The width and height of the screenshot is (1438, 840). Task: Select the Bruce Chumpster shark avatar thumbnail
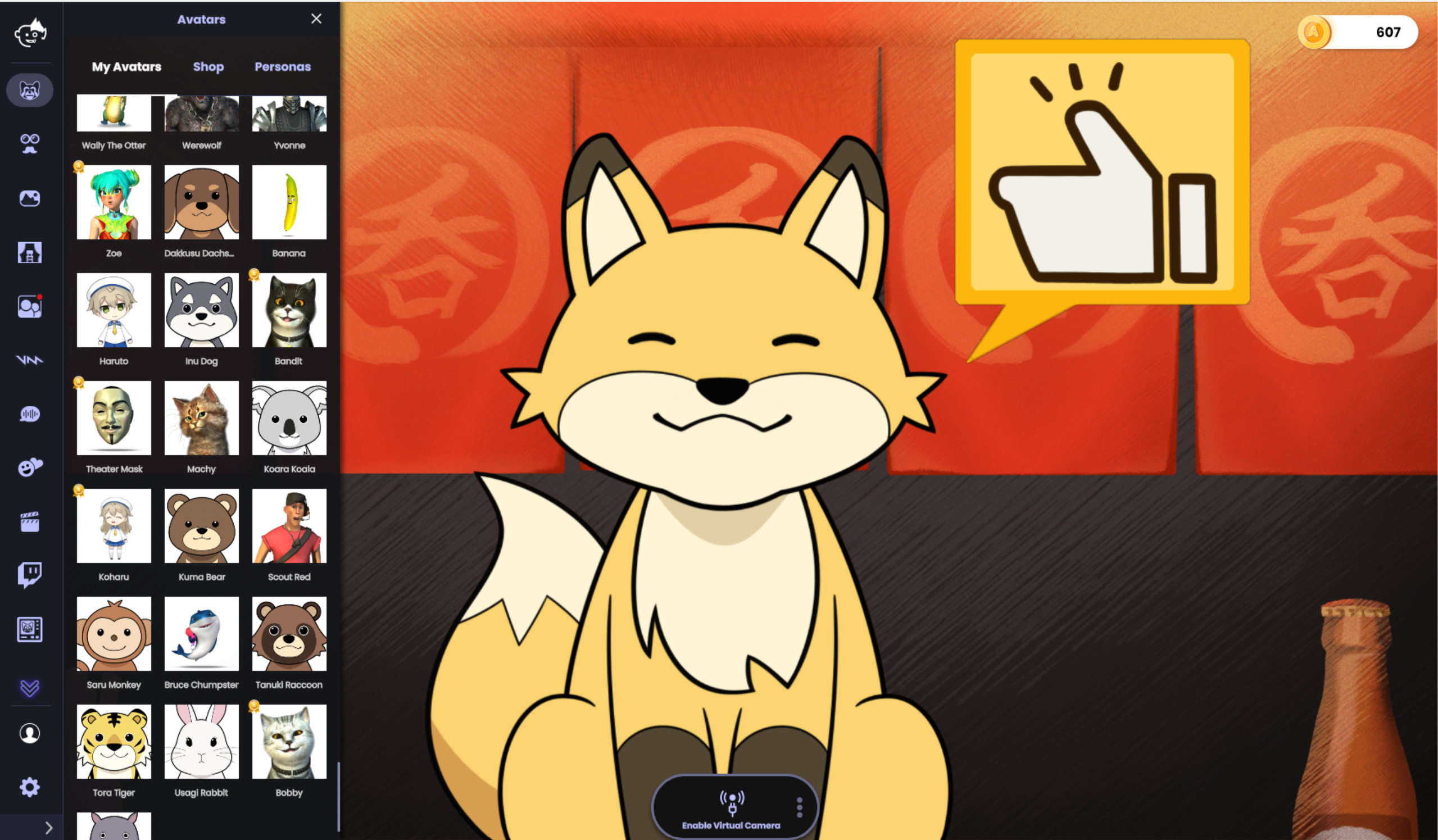point(201,633)
